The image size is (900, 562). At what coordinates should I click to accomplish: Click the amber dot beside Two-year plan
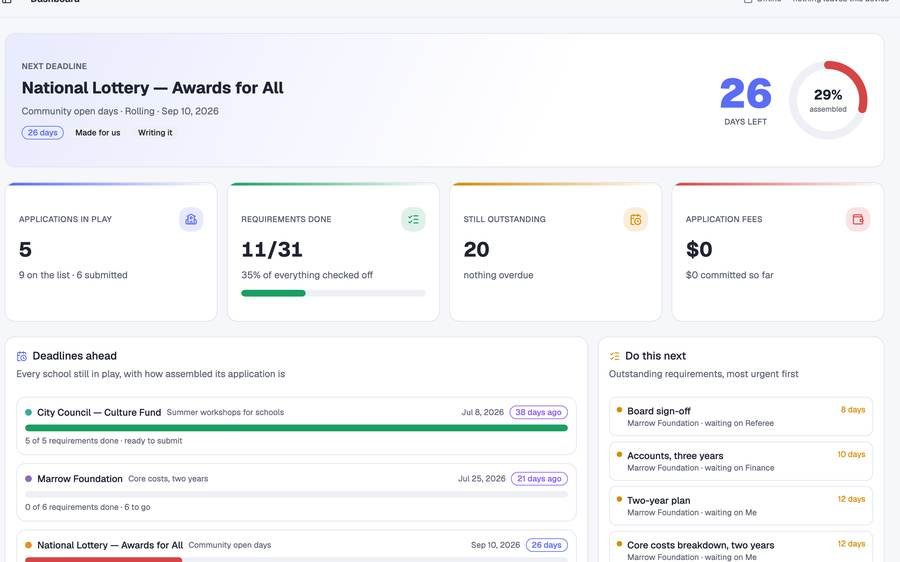point(619,499)
